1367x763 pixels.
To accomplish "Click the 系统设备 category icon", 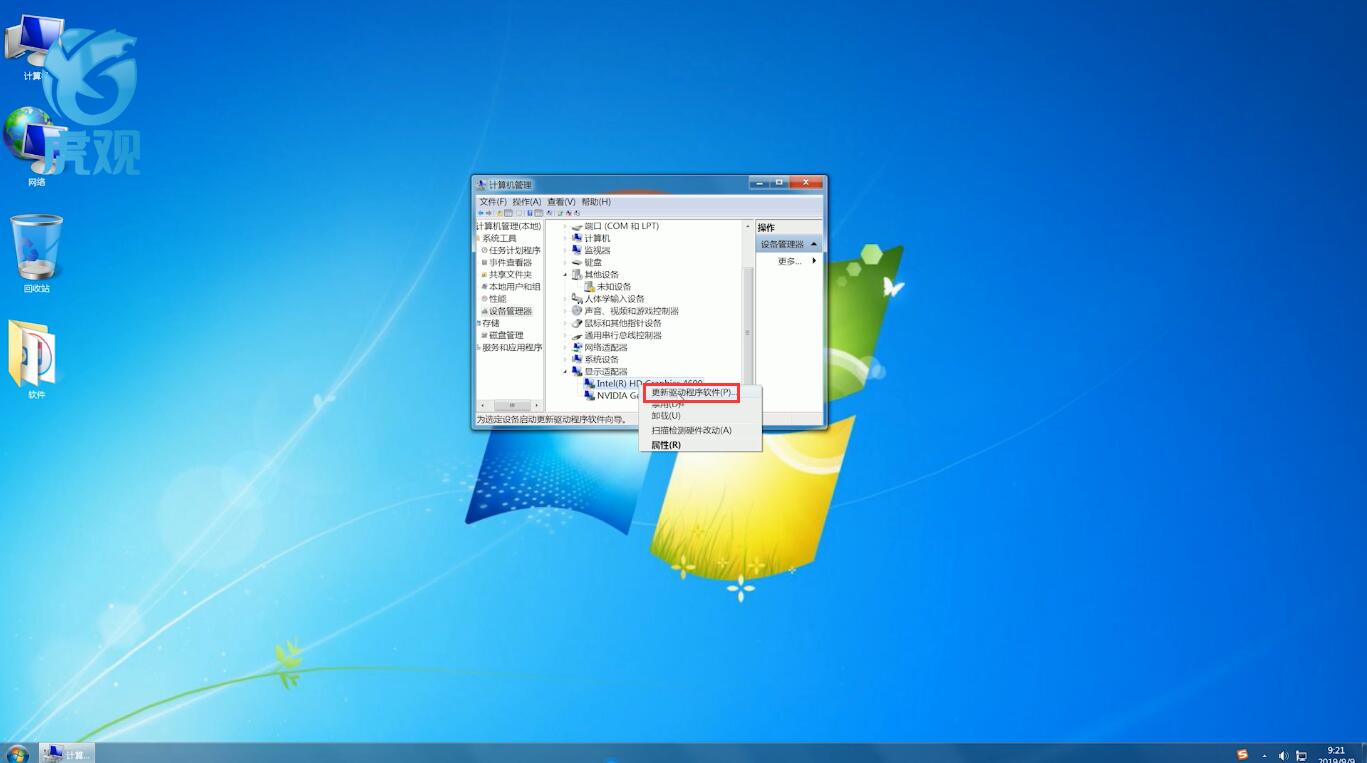I will [x=577, y=359].
